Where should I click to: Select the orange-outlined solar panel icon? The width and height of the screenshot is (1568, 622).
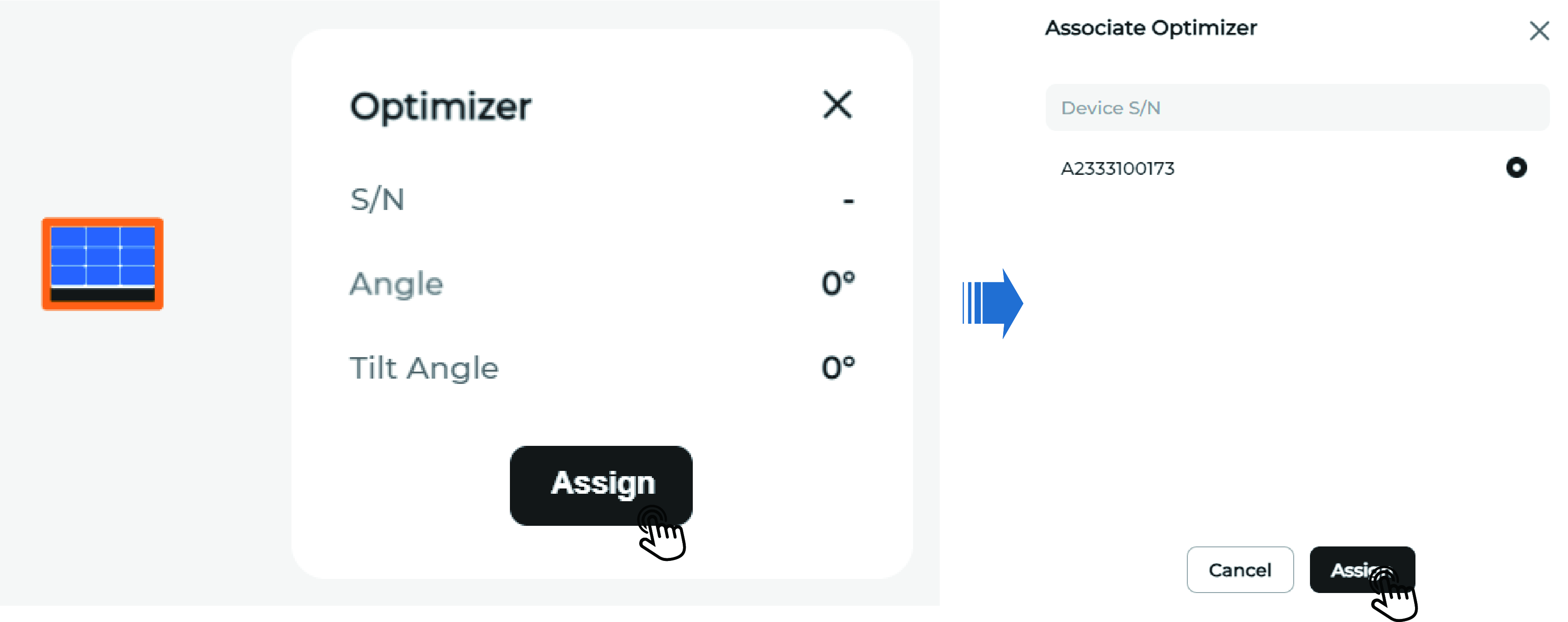[102, 263]
